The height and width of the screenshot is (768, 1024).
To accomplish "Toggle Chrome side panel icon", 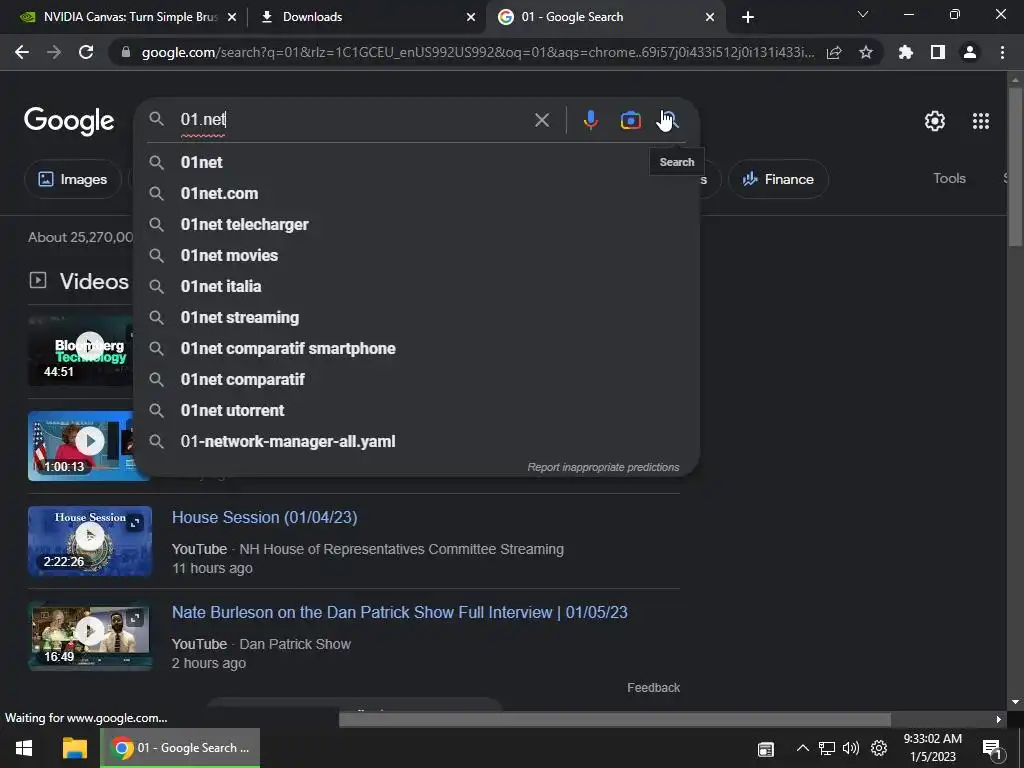I will tap(937, 52).
